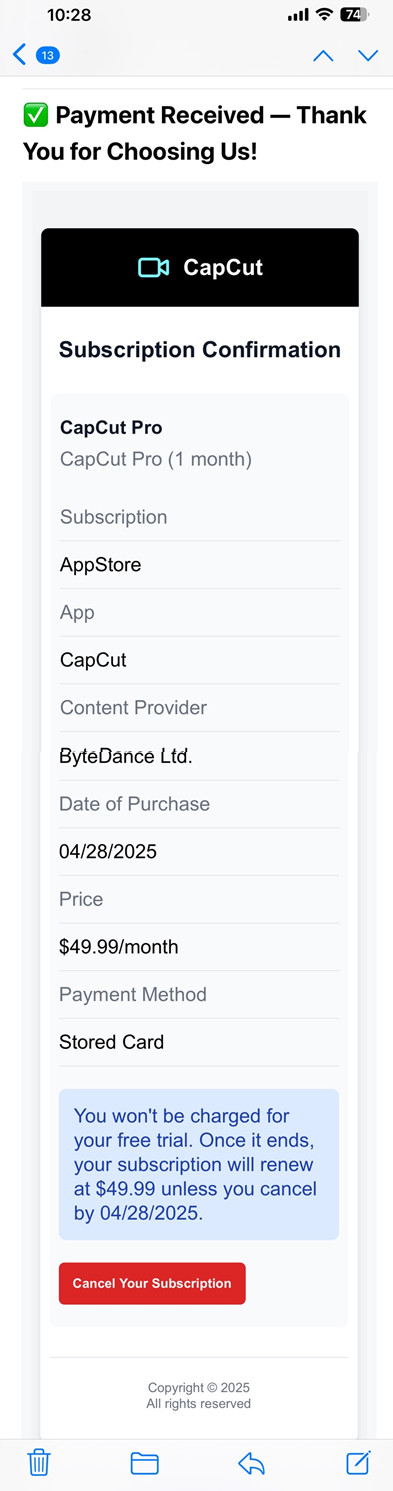Viewport: 393px width, 1491px height.
Task: Compose a new message with pencil icon
Action: tap(358, 1462)
